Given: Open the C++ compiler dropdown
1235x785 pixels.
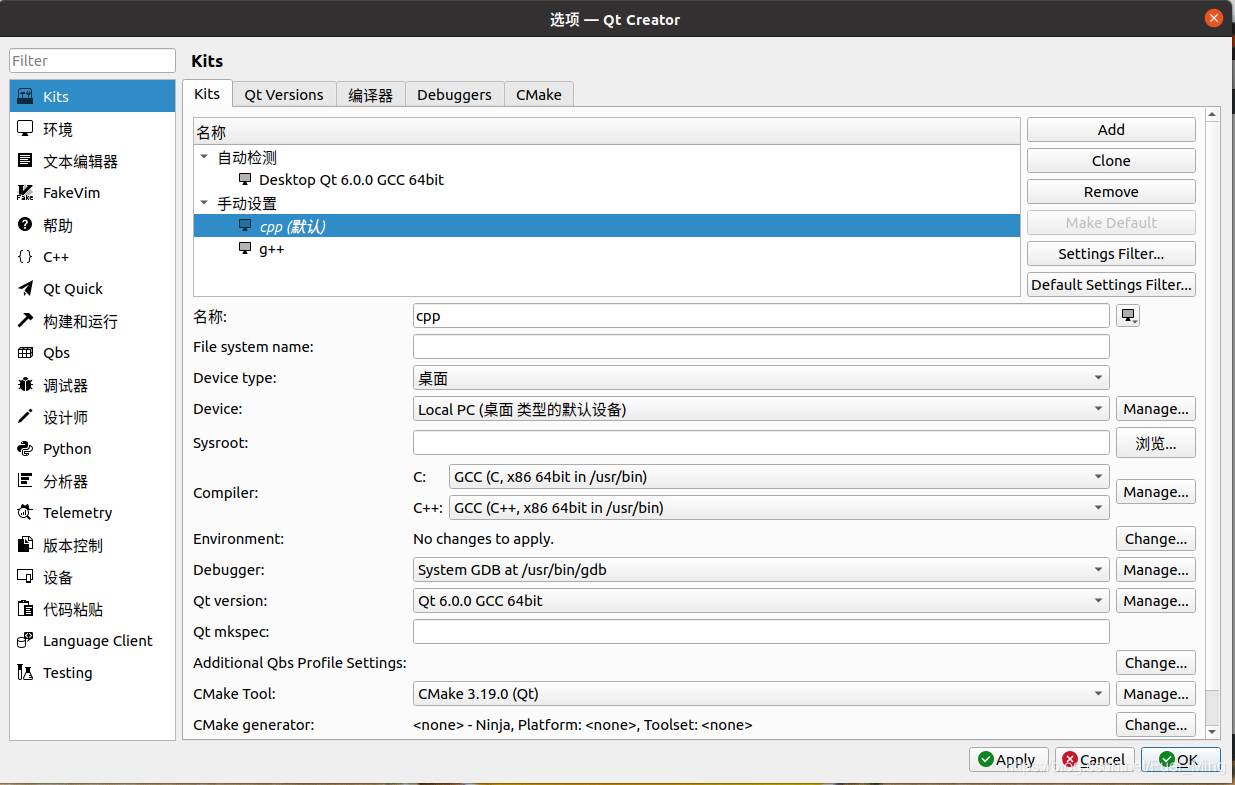Looking at the screenshot, I should (x=779, y=508).
